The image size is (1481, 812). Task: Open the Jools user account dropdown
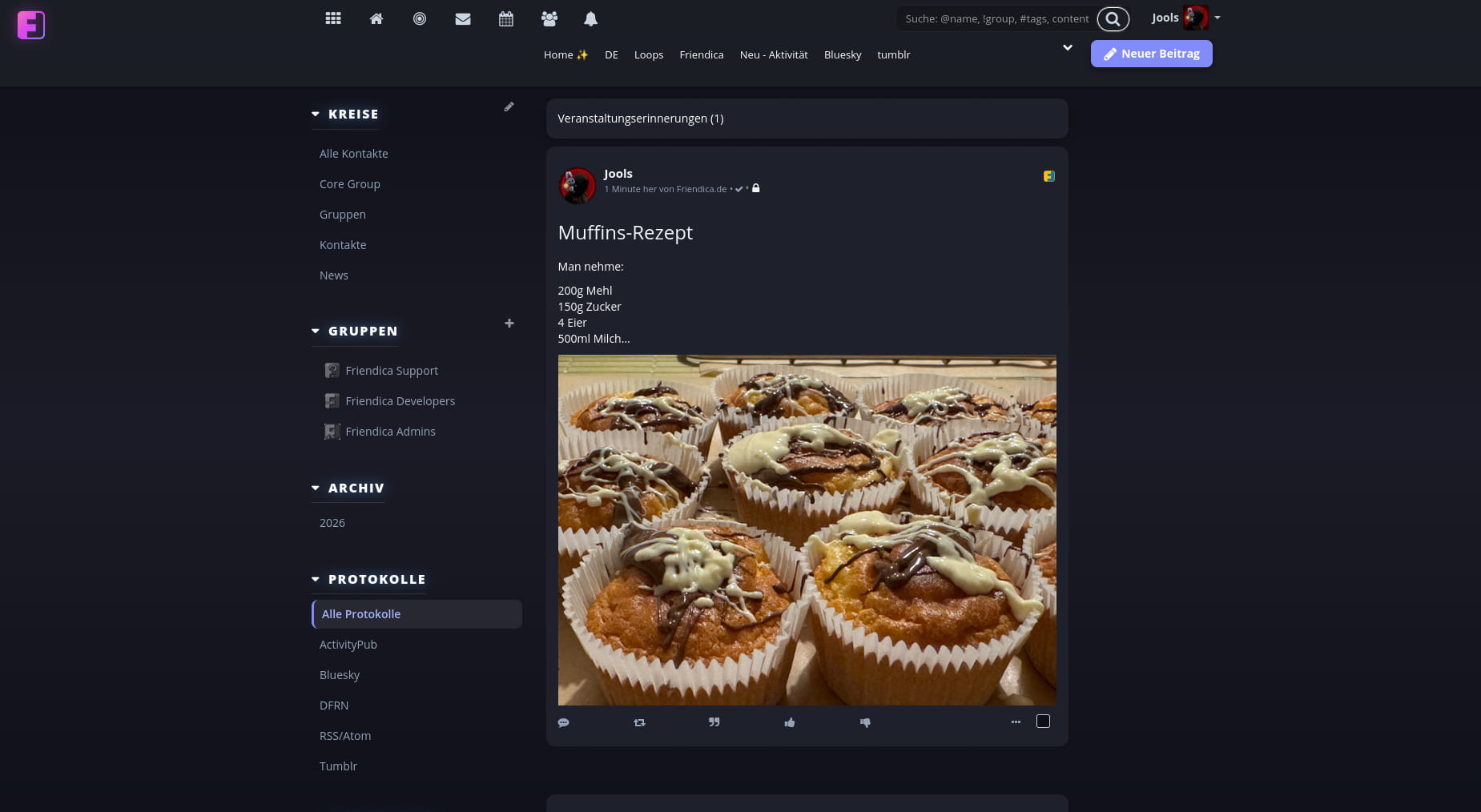(x=1186, y=18)
